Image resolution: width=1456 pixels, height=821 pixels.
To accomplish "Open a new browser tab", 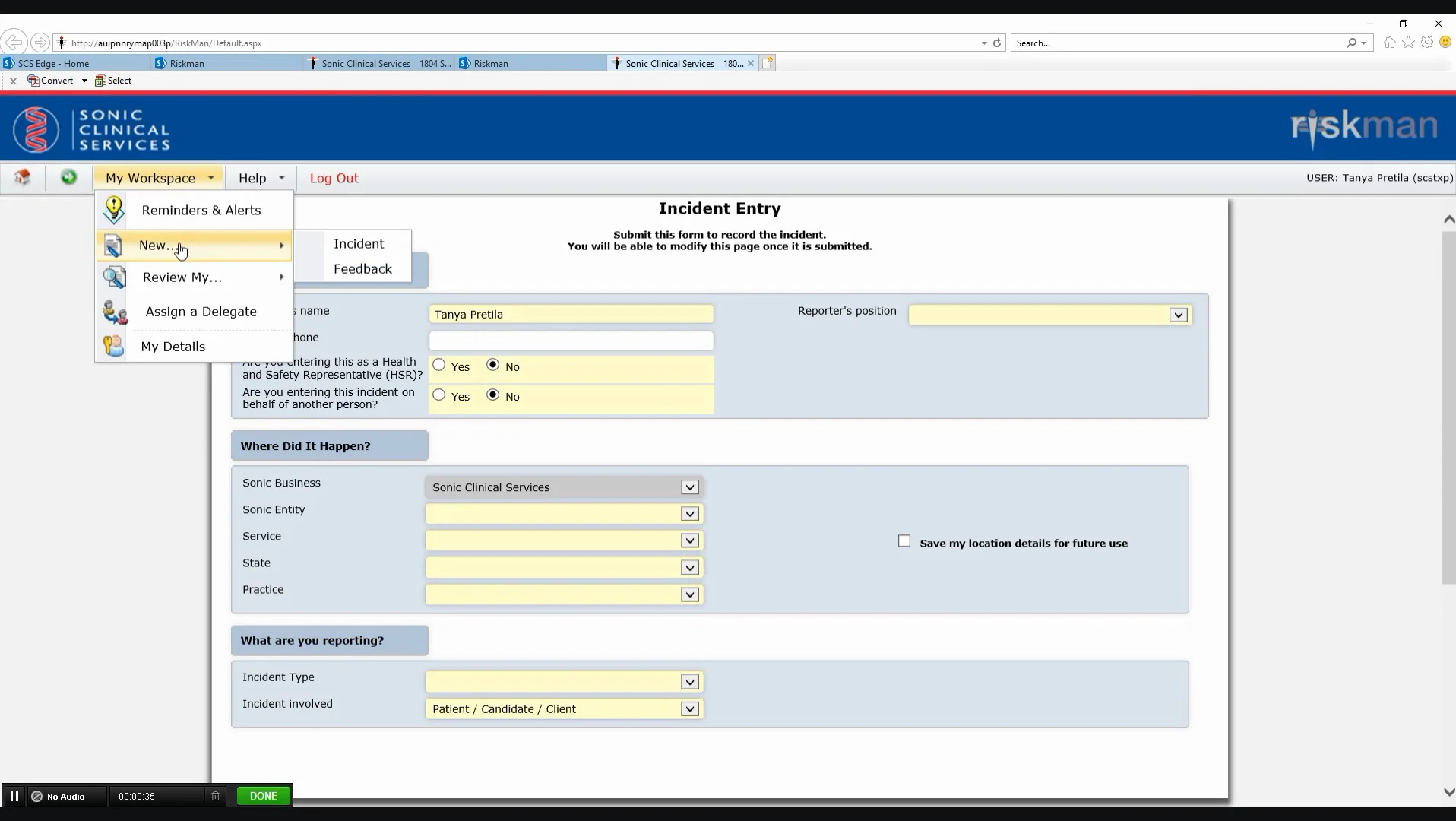I will point(768,63).
